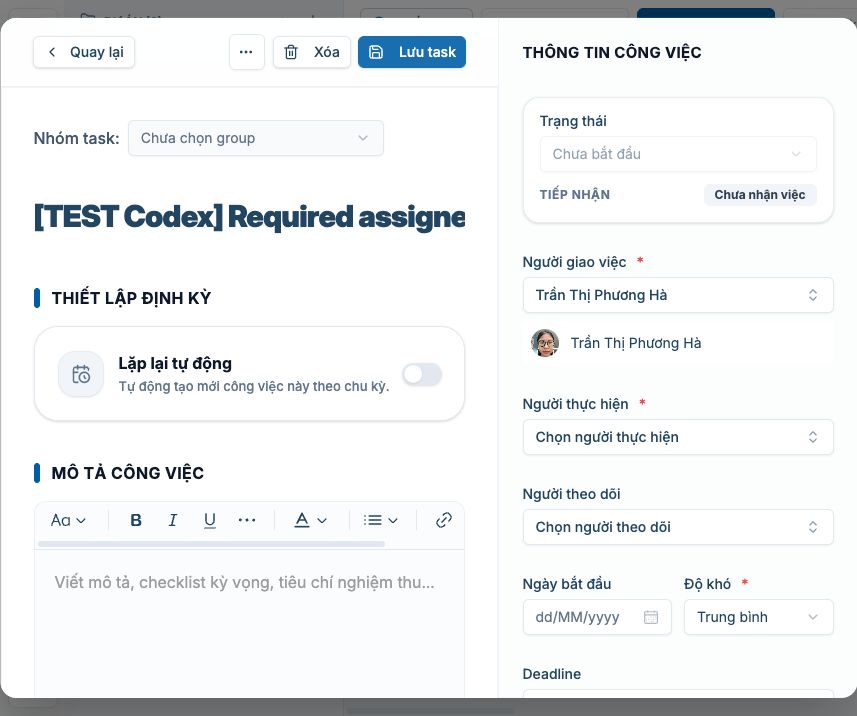Click the THIẾT LẬP ĐỊNH KỲ heading
Image resolution: width=857 pixels, height=716 pixels.
coord(131,298)
